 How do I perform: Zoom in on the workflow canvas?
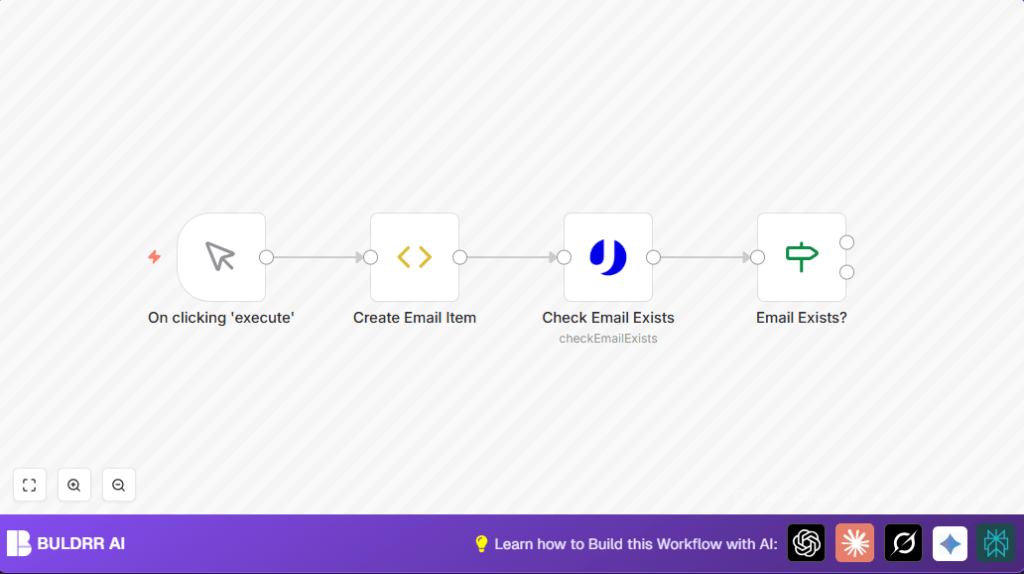(74, 485)
